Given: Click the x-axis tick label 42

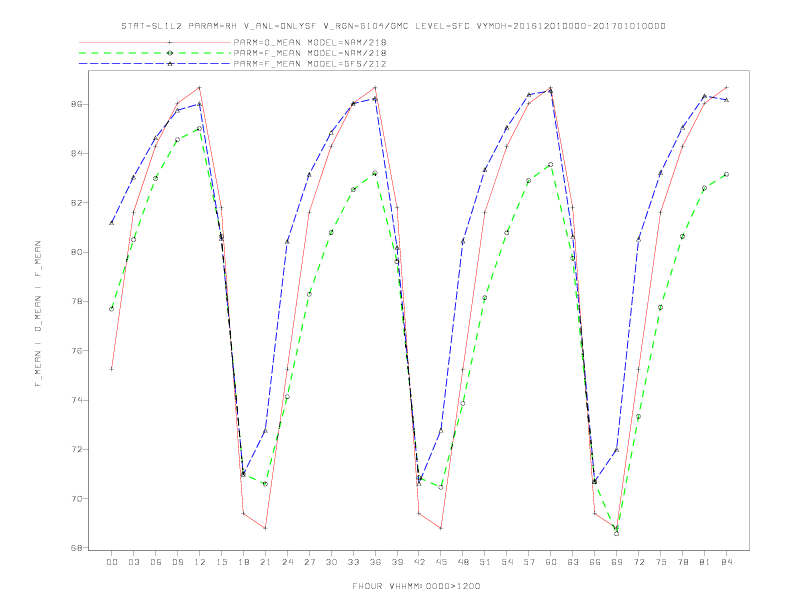Looking at the screenshot, I should [419, 562].
